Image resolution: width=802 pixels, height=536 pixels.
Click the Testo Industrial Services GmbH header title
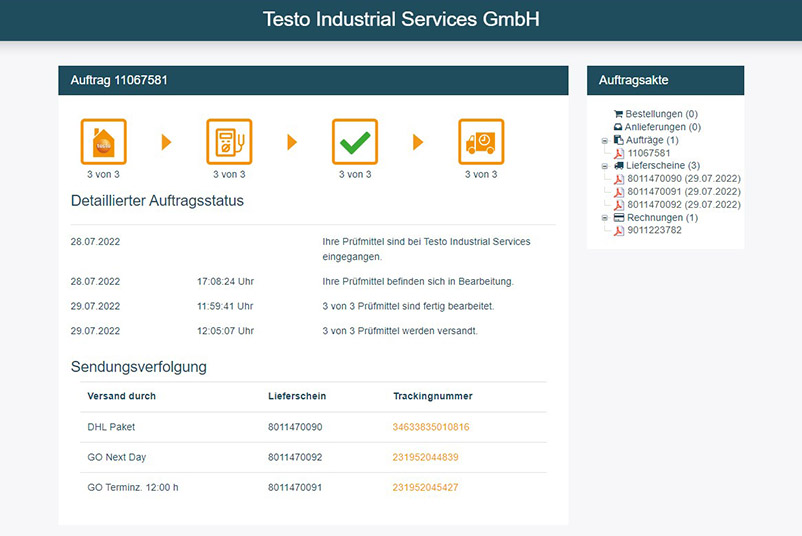(401, 19)
